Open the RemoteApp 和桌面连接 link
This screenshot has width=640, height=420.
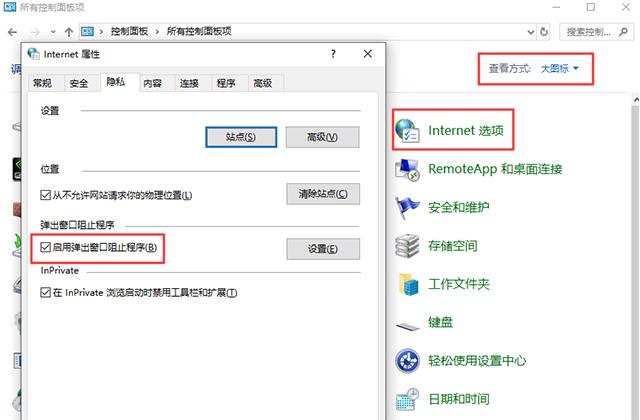tap(495, 169)
